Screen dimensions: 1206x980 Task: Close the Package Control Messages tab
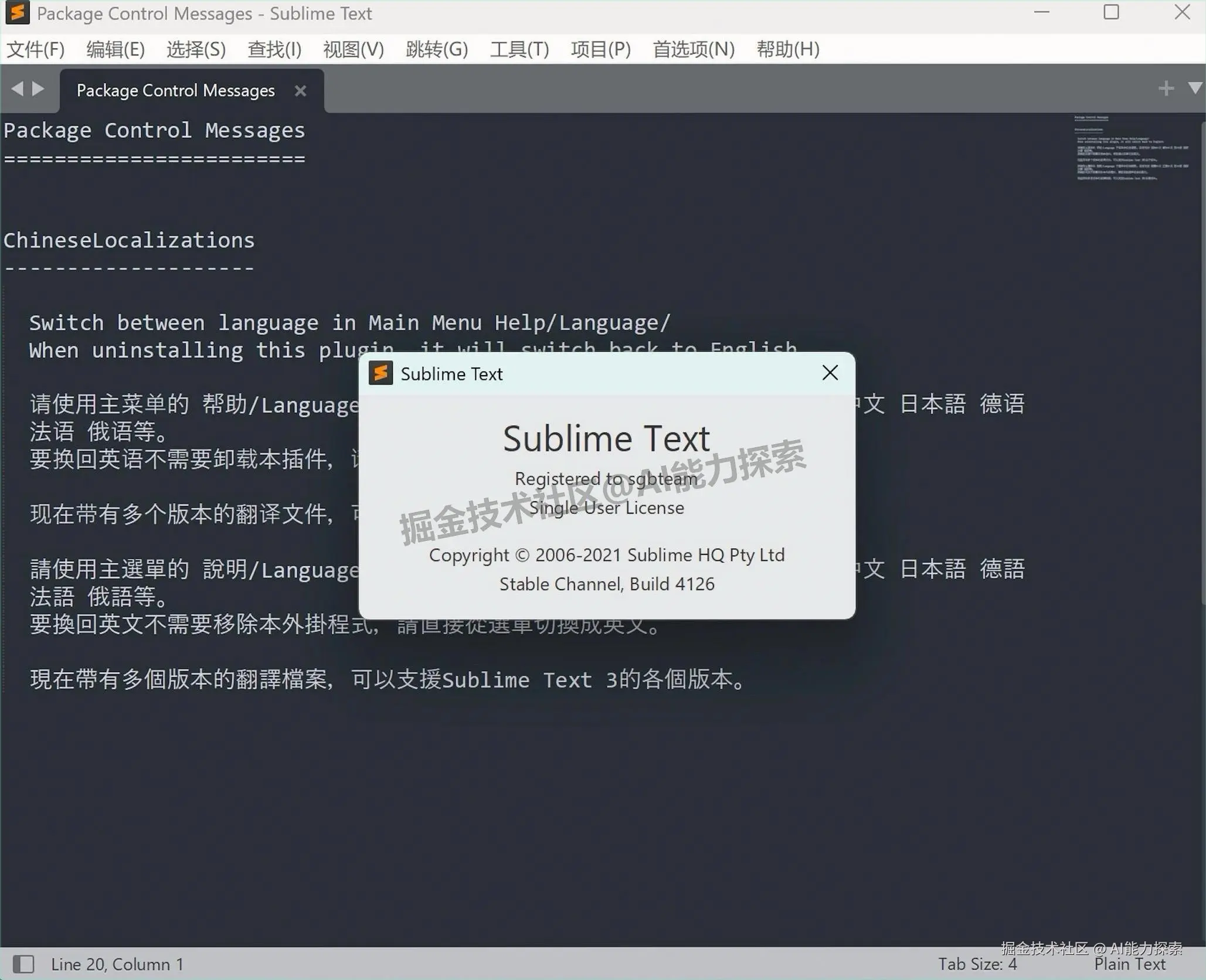point(300,90)
